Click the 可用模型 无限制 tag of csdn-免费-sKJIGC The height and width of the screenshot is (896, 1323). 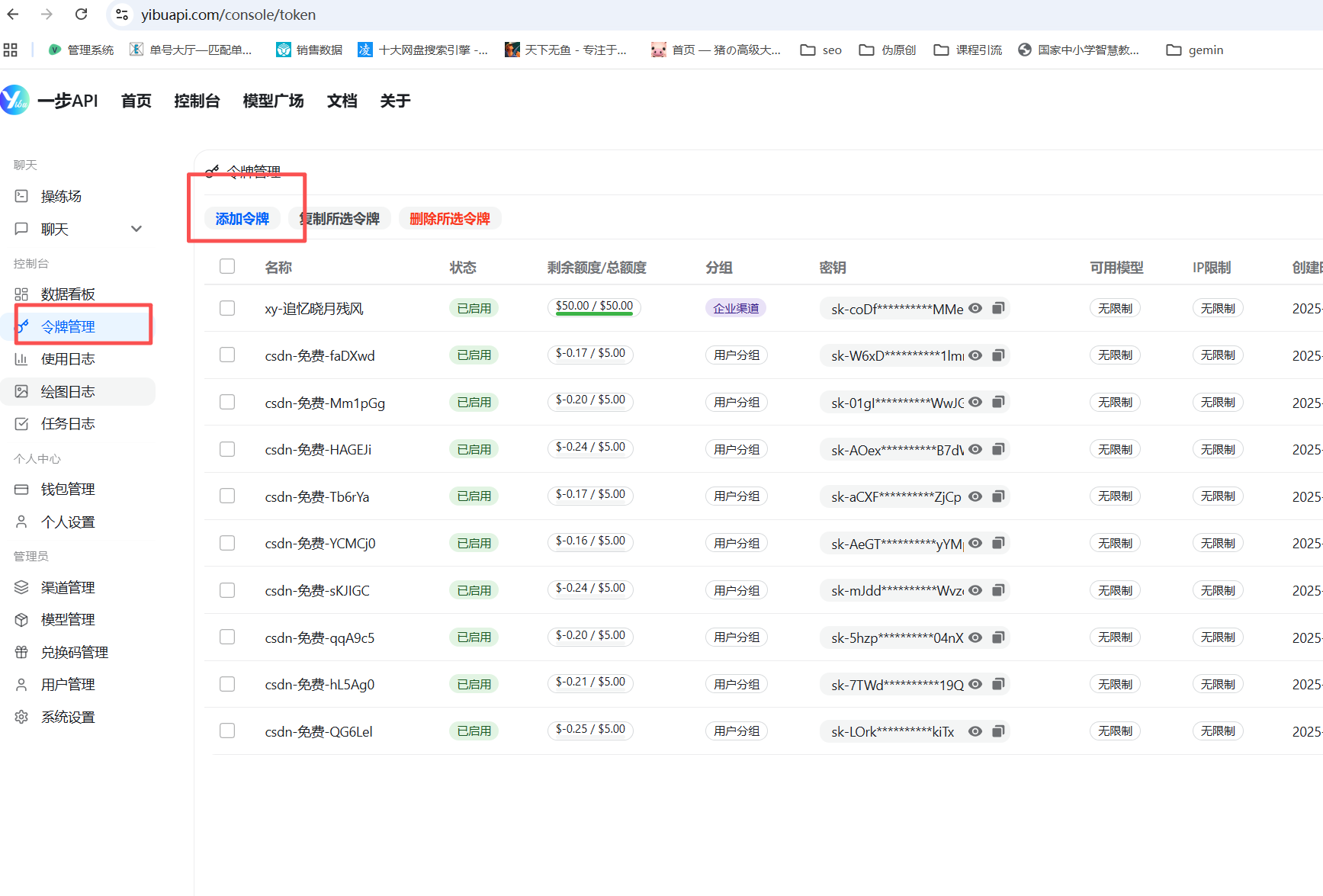point(1115,590)
